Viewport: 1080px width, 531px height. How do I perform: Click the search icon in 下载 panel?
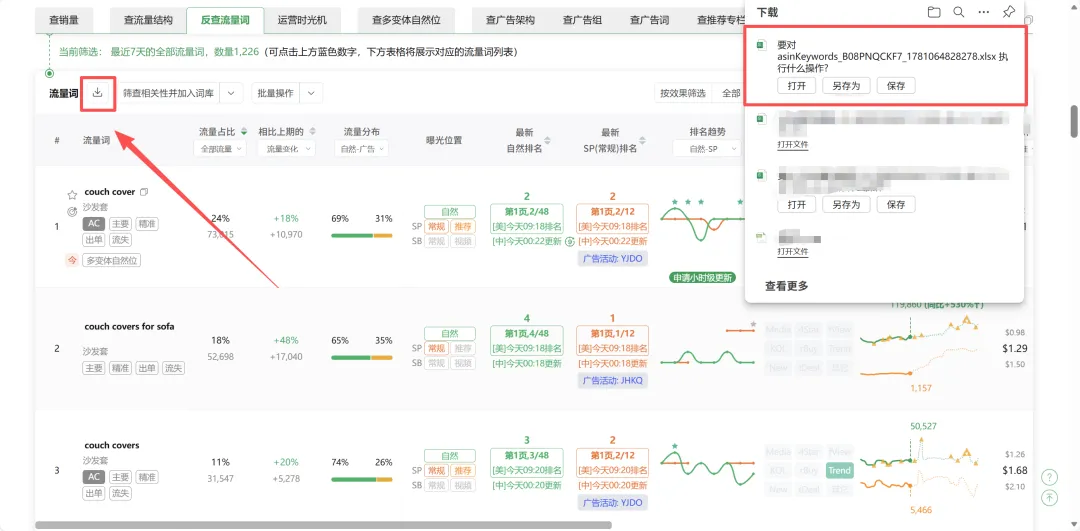[x=958, y=12]
